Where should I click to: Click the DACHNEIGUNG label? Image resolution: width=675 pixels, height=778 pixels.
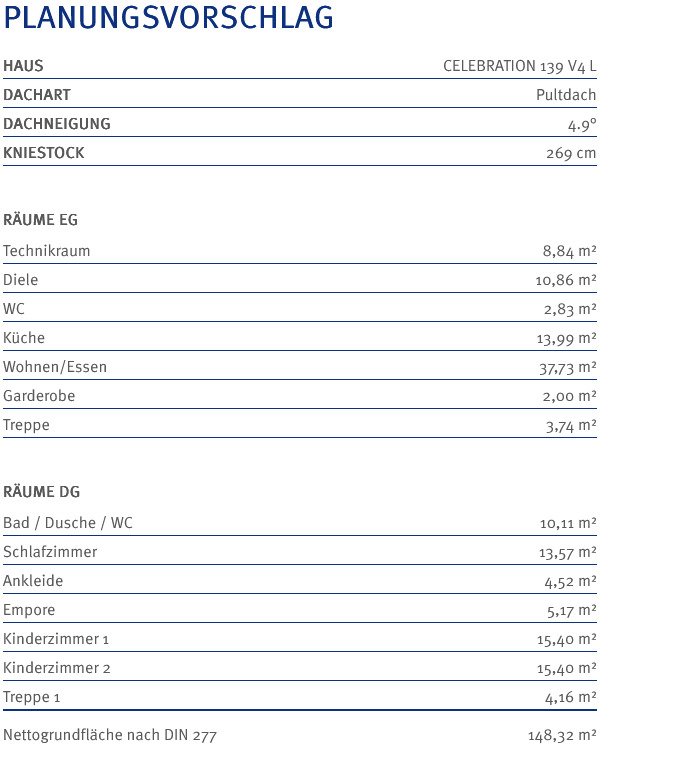tap(57, 124)
